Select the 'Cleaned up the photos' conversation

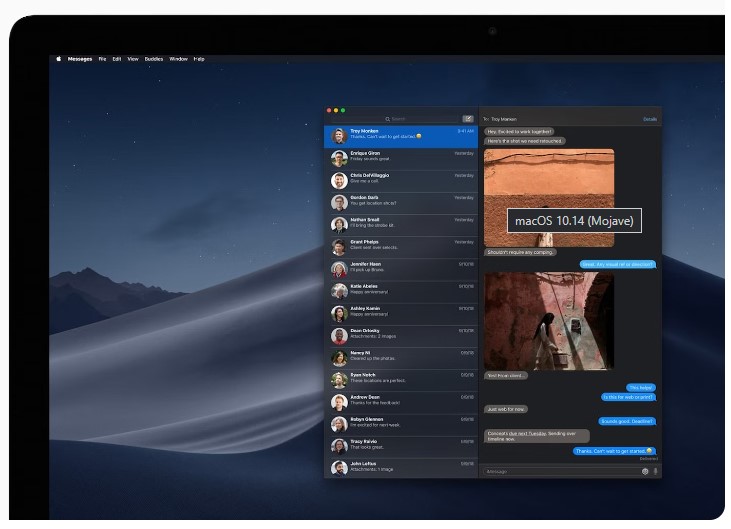401,358
